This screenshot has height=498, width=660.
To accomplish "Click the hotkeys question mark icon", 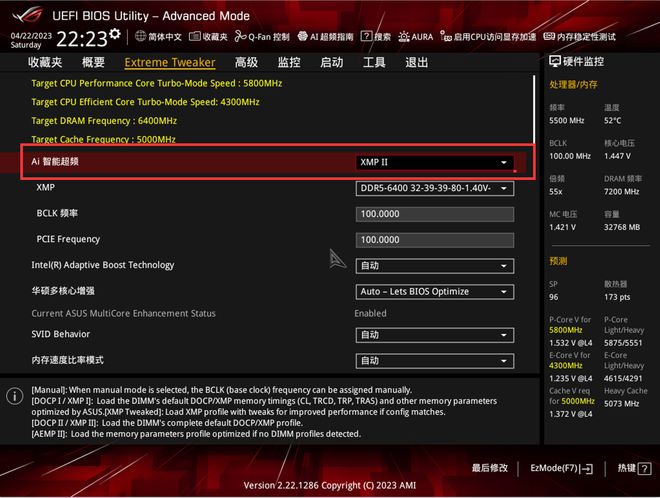I will point(644,468).
